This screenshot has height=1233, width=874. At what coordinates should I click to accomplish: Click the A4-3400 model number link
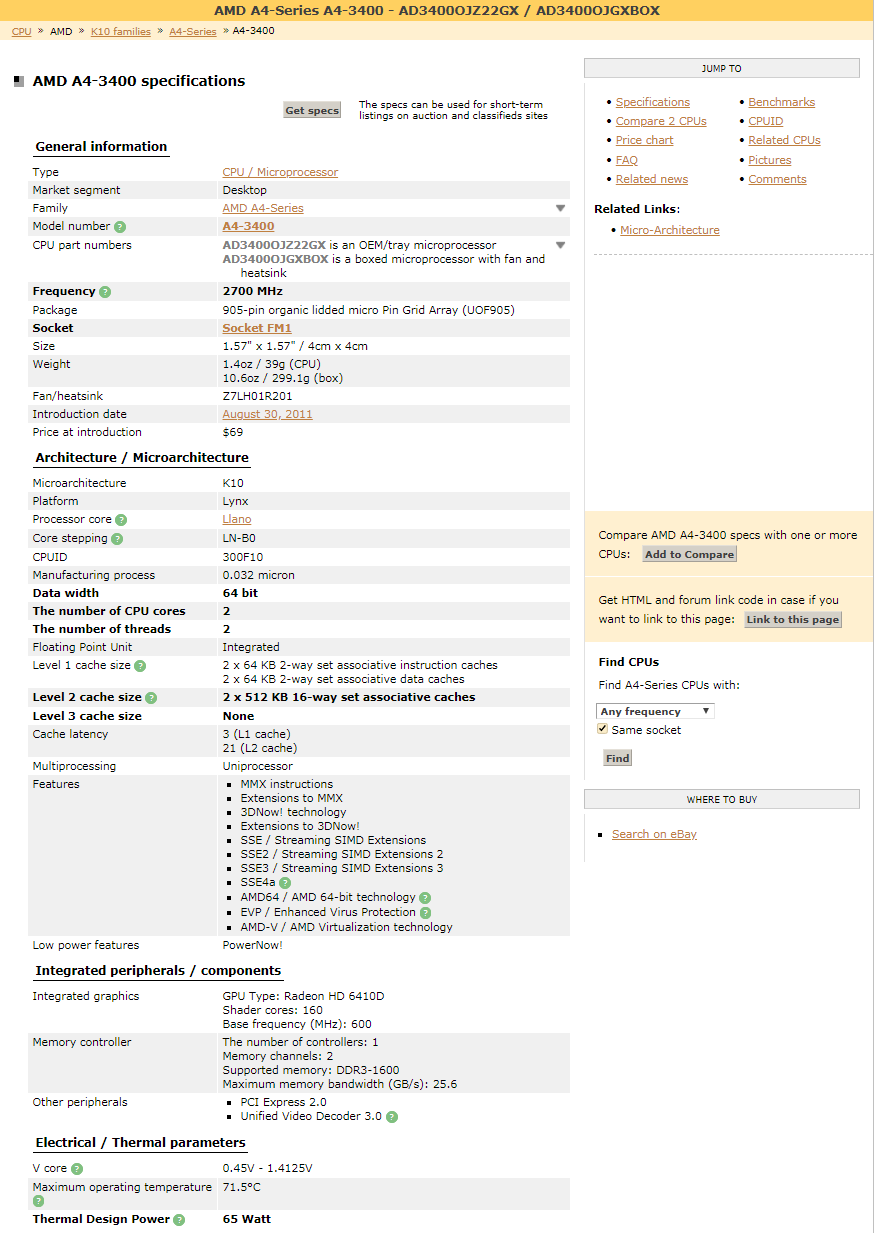248,226
